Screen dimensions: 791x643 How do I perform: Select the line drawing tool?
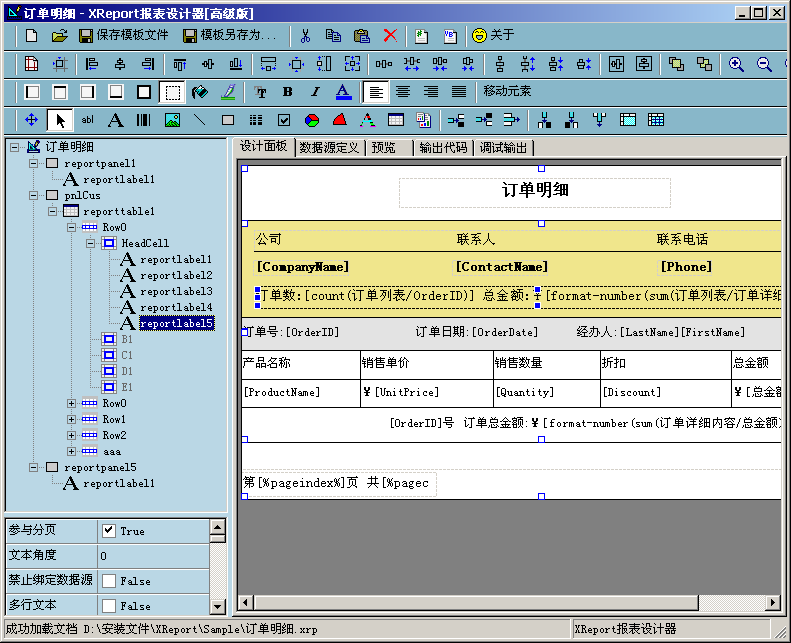pyautogui.click(x=200, y=120)
